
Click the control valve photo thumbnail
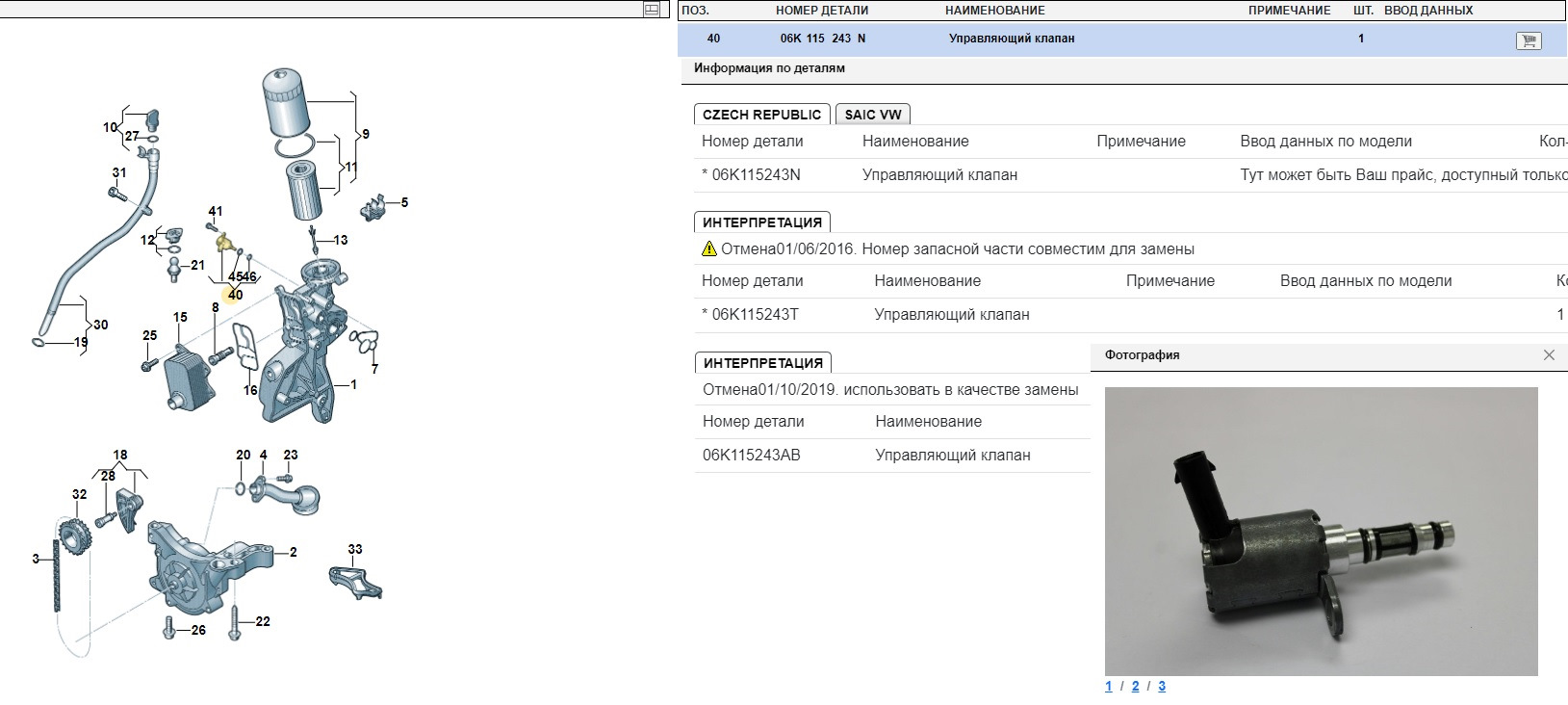click(x=1321, y=532)
